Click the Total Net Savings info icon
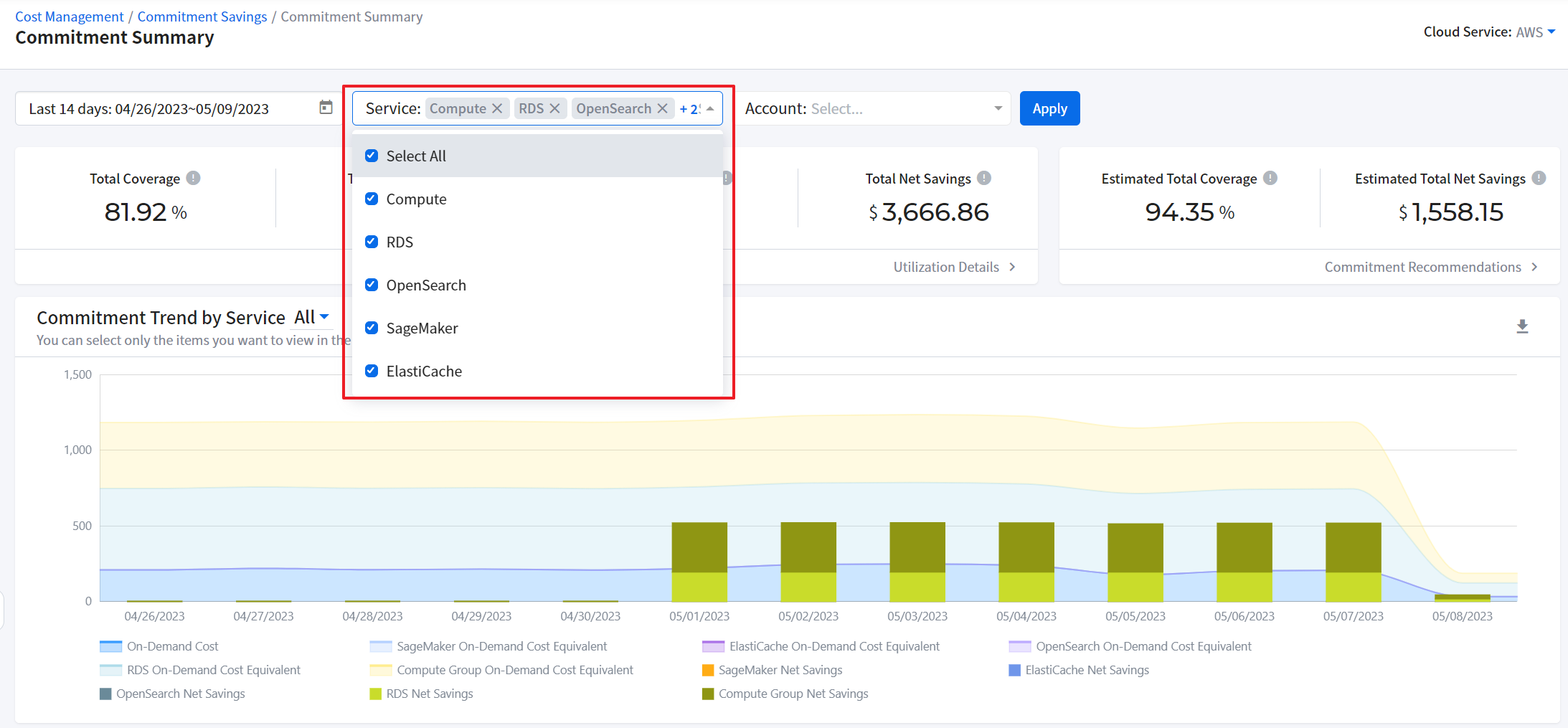The width and height of the screenshot is (1568, 728). tap(984, 178)
